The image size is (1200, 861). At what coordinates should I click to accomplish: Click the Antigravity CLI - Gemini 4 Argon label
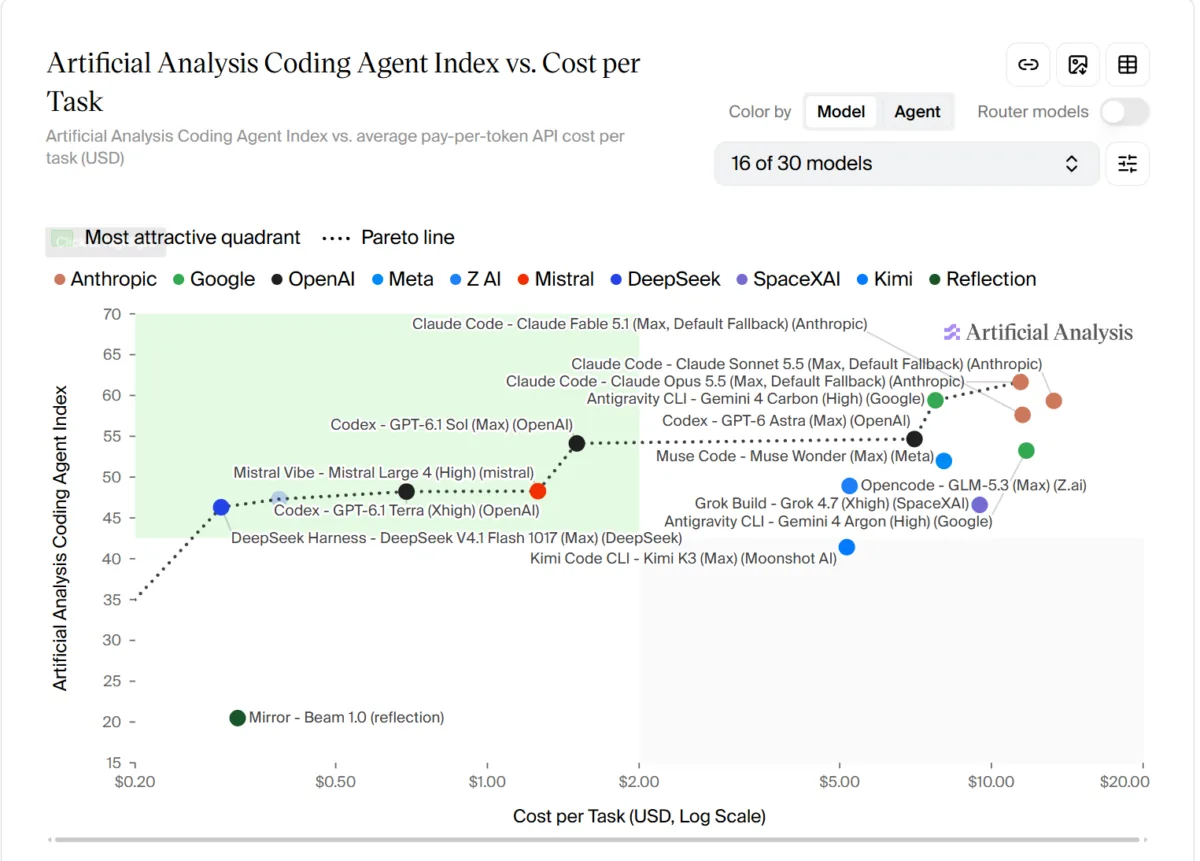[828, 522]
